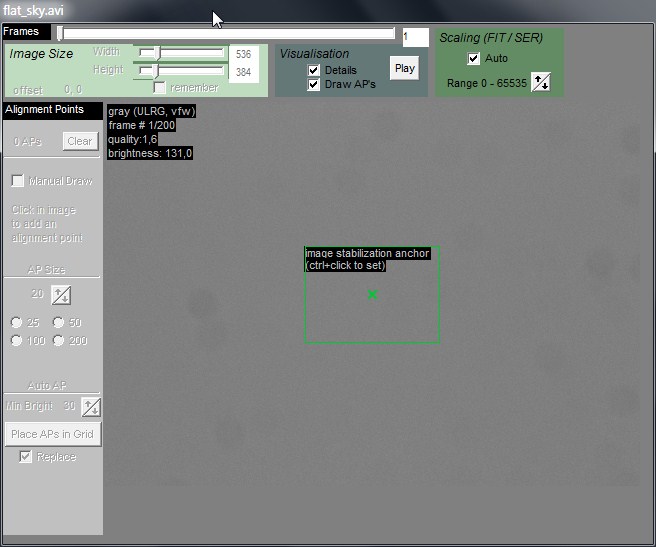The width and height of the screenshot is (656, 547).
Task: Toggle the Replace checkbox
Action: click(26, 457)
